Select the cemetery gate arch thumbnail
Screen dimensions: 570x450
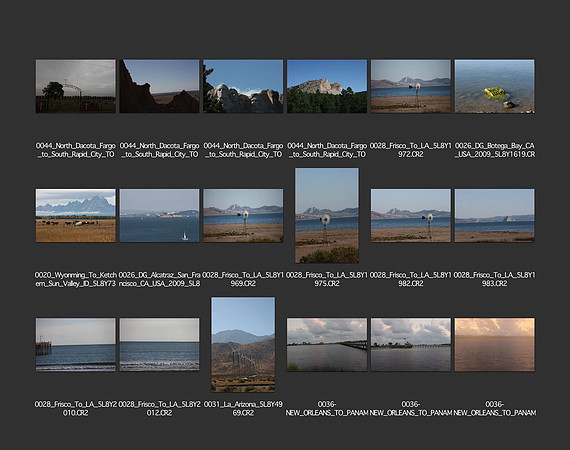point(76,86)
